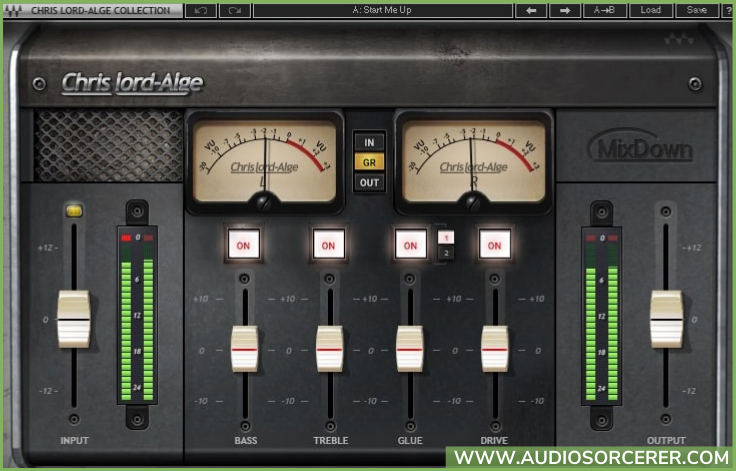Toggle the Drive ON button

tap(494, 245)
